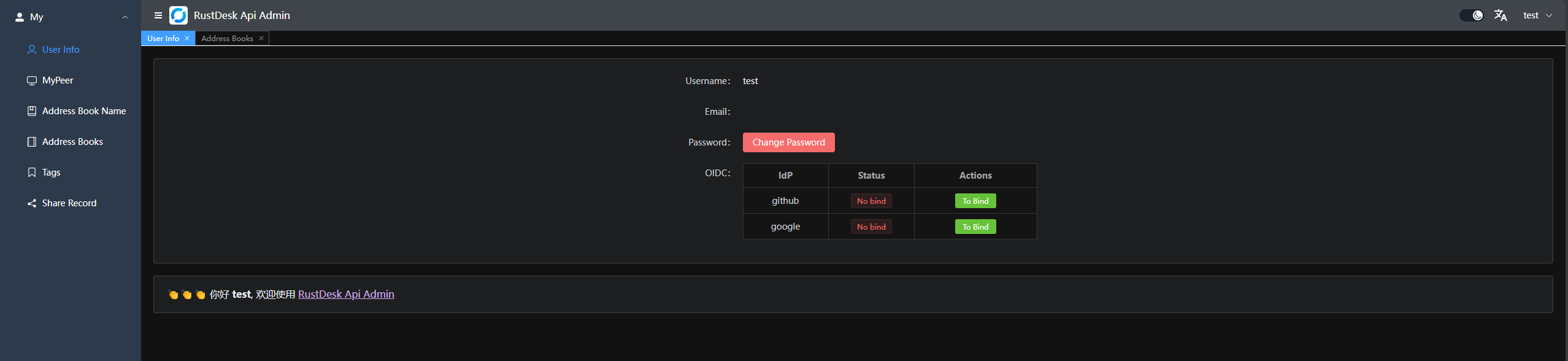Click the MyPeer monitor icon
The image size is (1568, 361).
32,80
